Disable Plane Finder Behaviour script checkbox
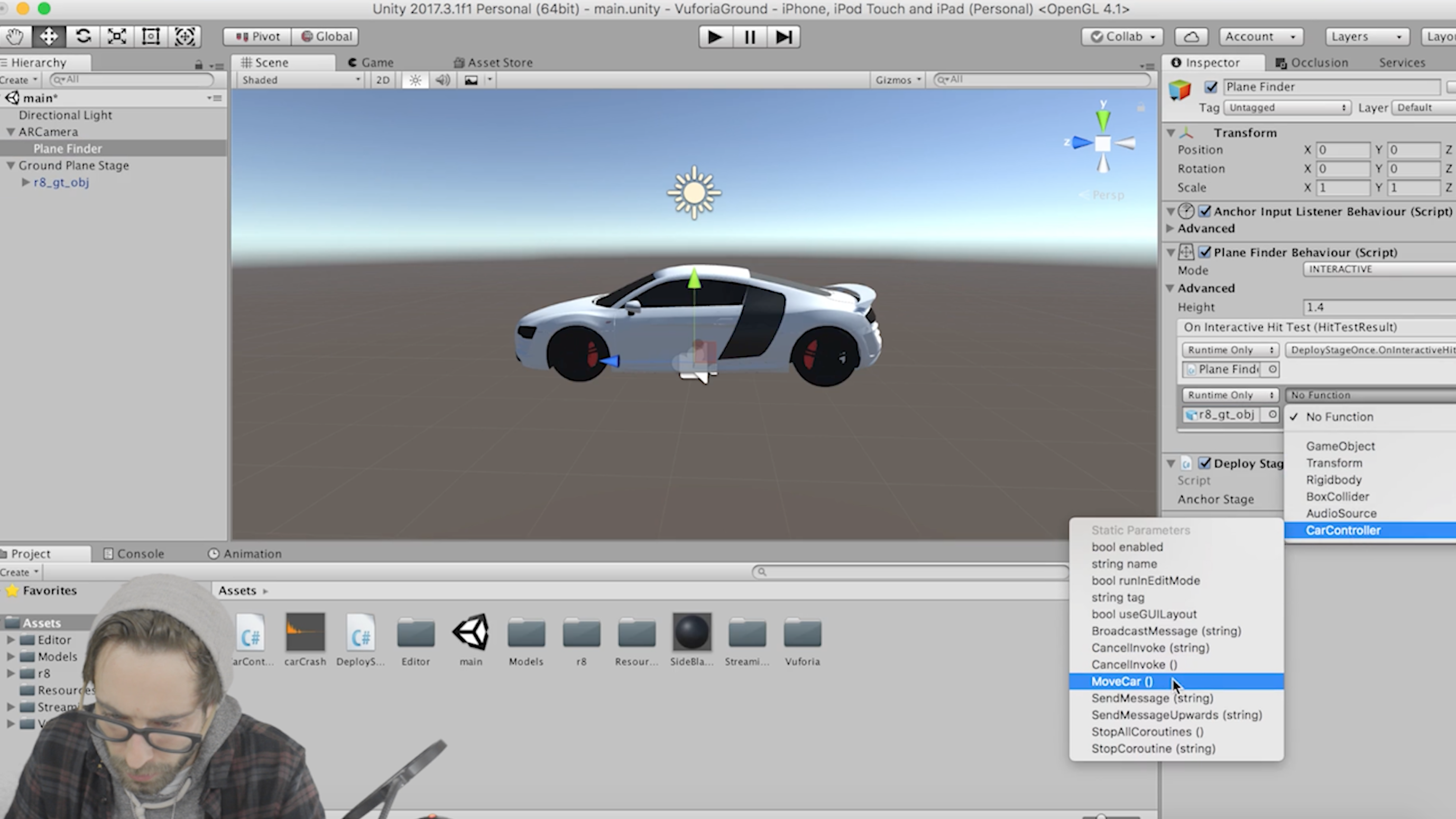This screenshot has height=819, width=1456. tap(1204, 252)
